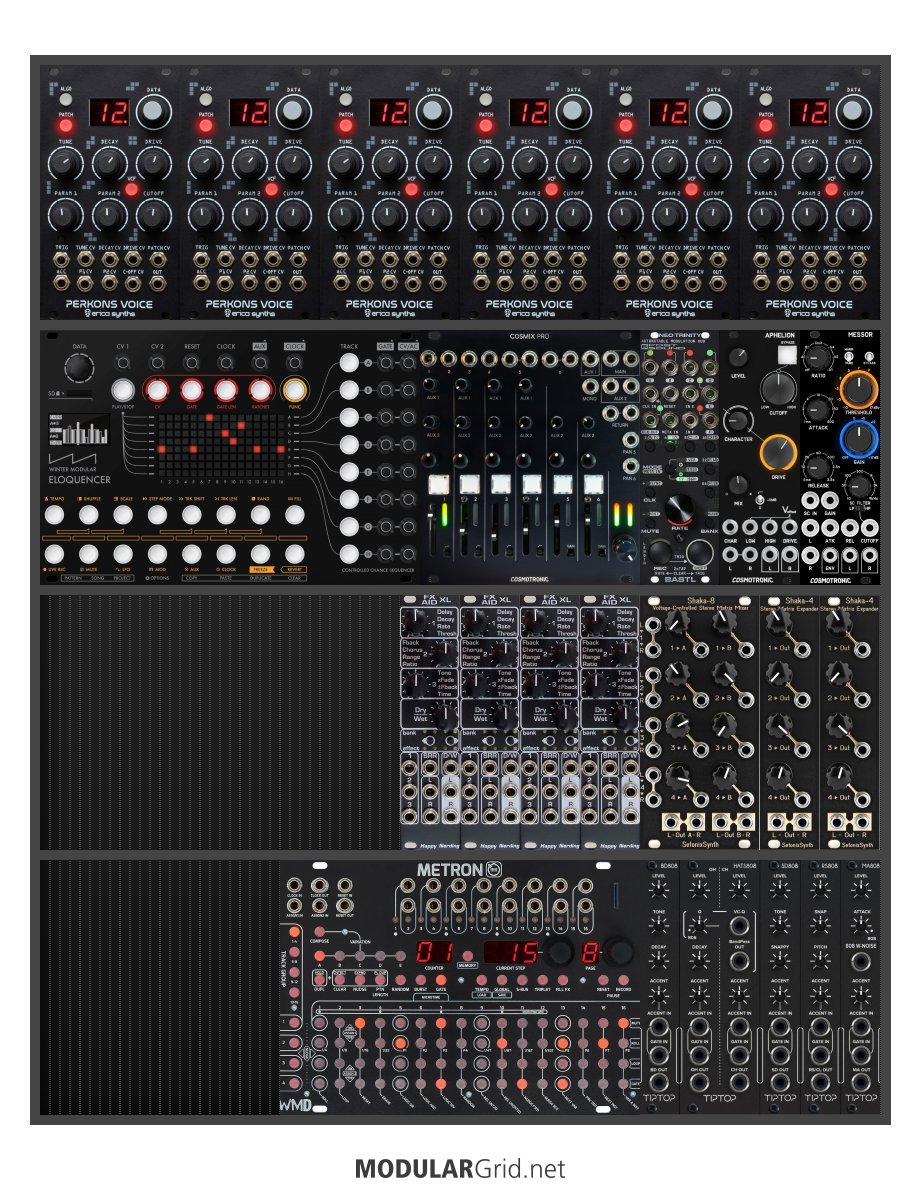This screenshot has height=1190, width=921.
Task: Click the Messor RELEASE knob
Action: (818, 467)
